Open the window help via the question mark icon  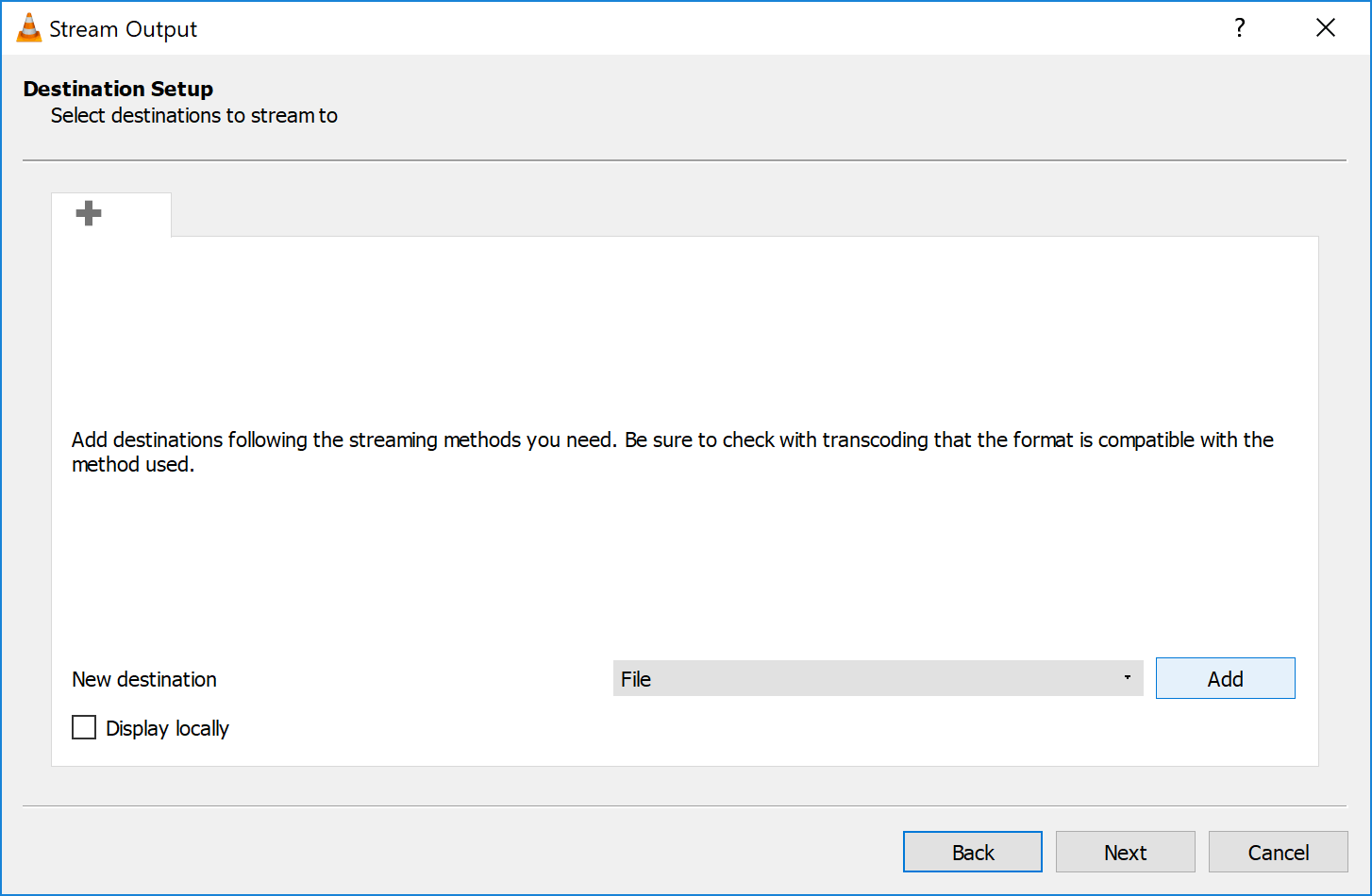coord(1239,28)
